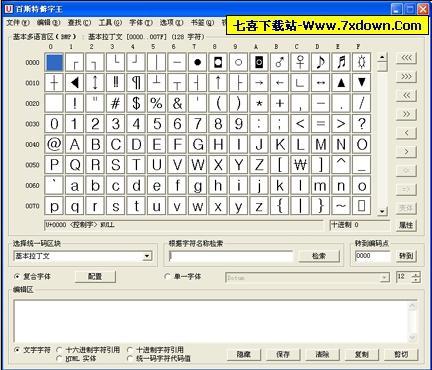Select the double exclamation ‼ cell

coord(116,83)
